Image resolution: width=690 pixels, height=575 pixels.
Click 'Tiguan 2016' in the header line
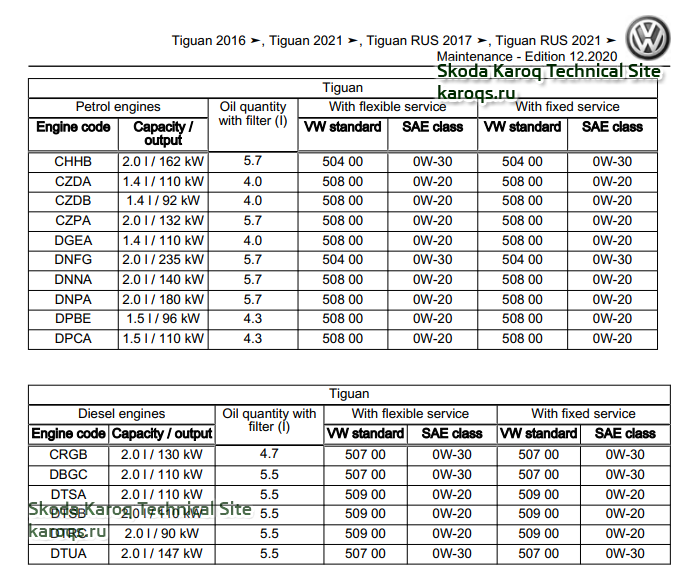209,40
